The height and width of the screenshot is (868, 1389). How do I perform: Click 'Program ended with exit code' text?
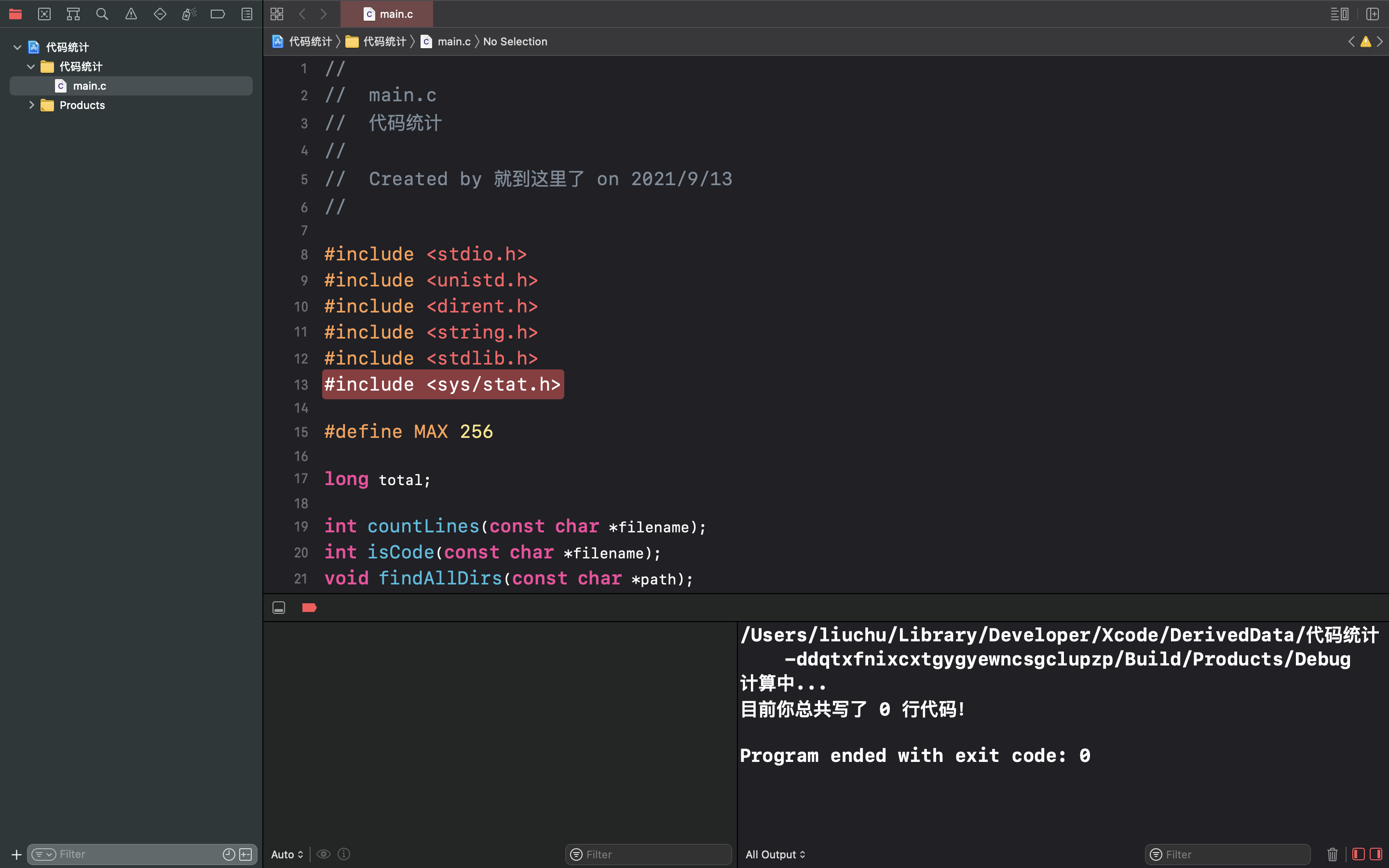pos(915,756)
